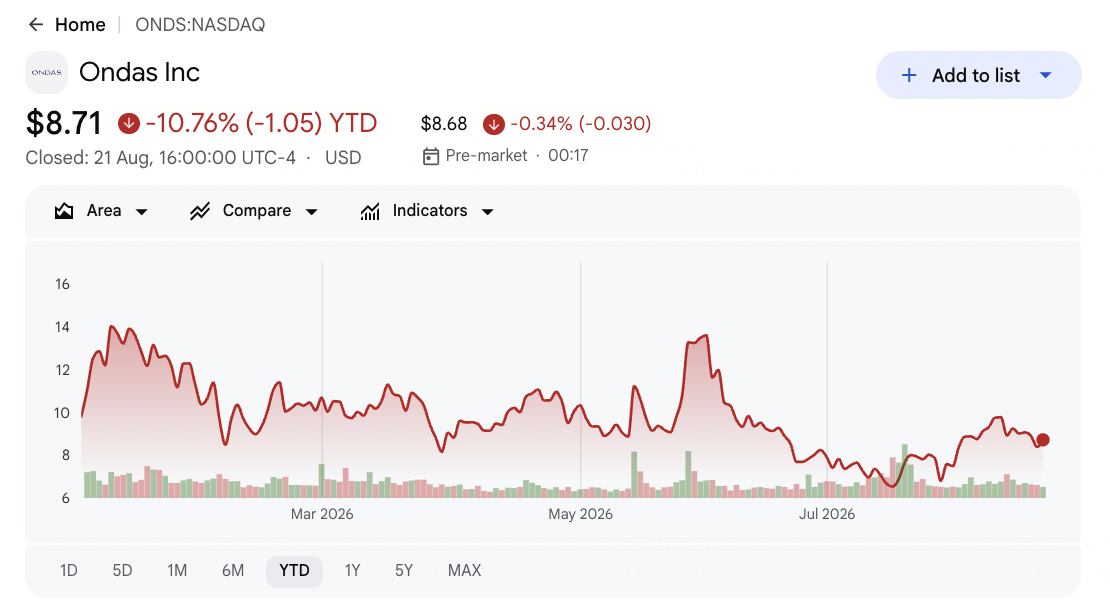Screen dimensions: 1110x614
Task: Click the 6 price axis label
Action: [66, 499]
